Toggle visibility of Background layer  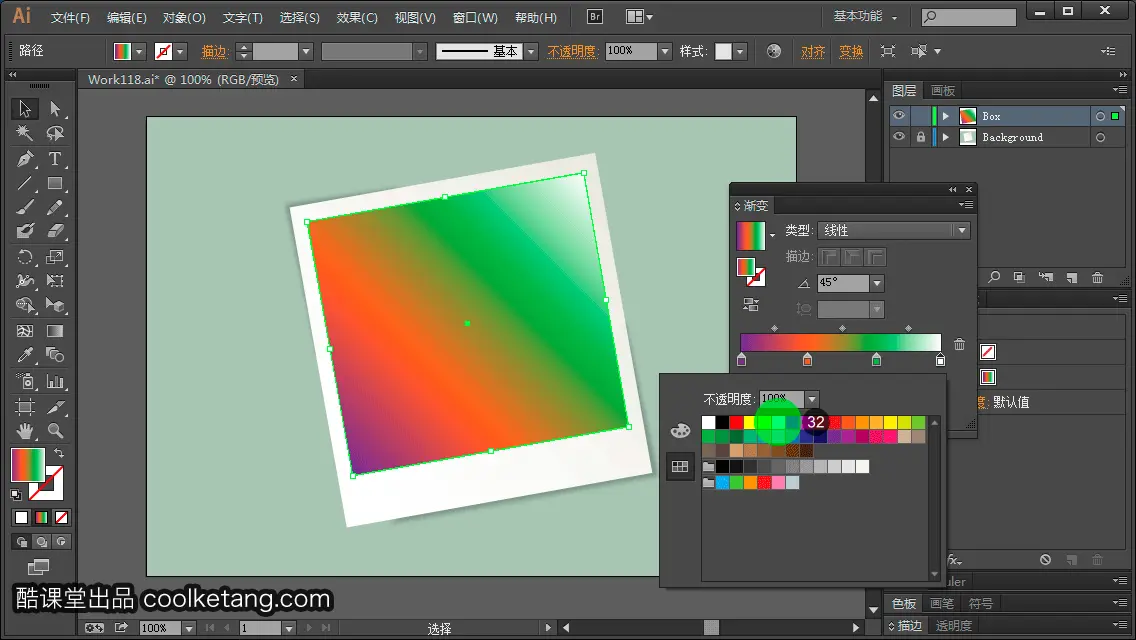pyautogui.click(x=899, y=137)
